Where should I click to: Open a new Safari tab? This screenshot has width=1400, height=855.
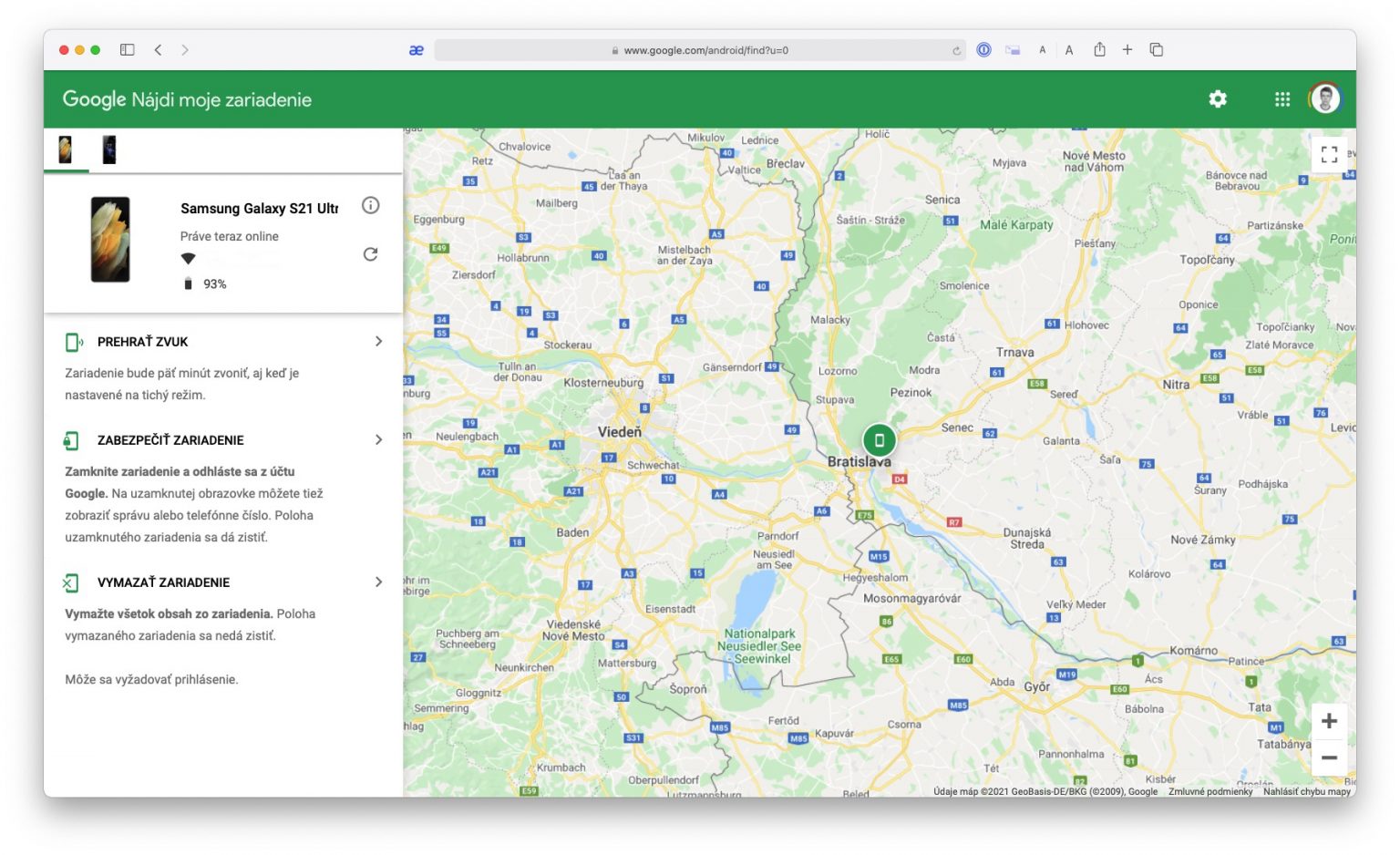(1127, 50)
